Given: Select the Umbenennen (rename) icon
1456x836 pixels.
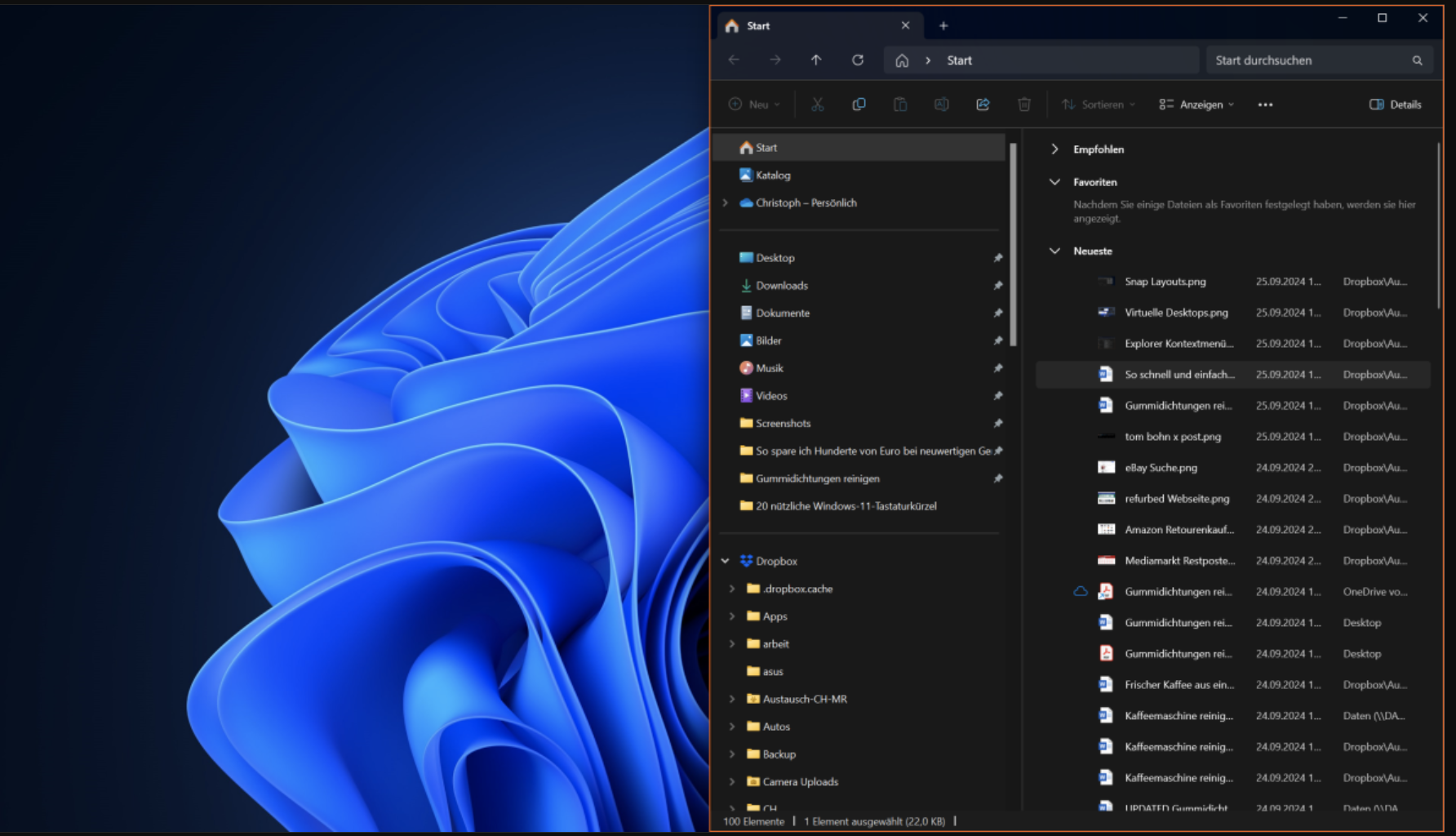Looking at the screenshot, I should (941, 104).
